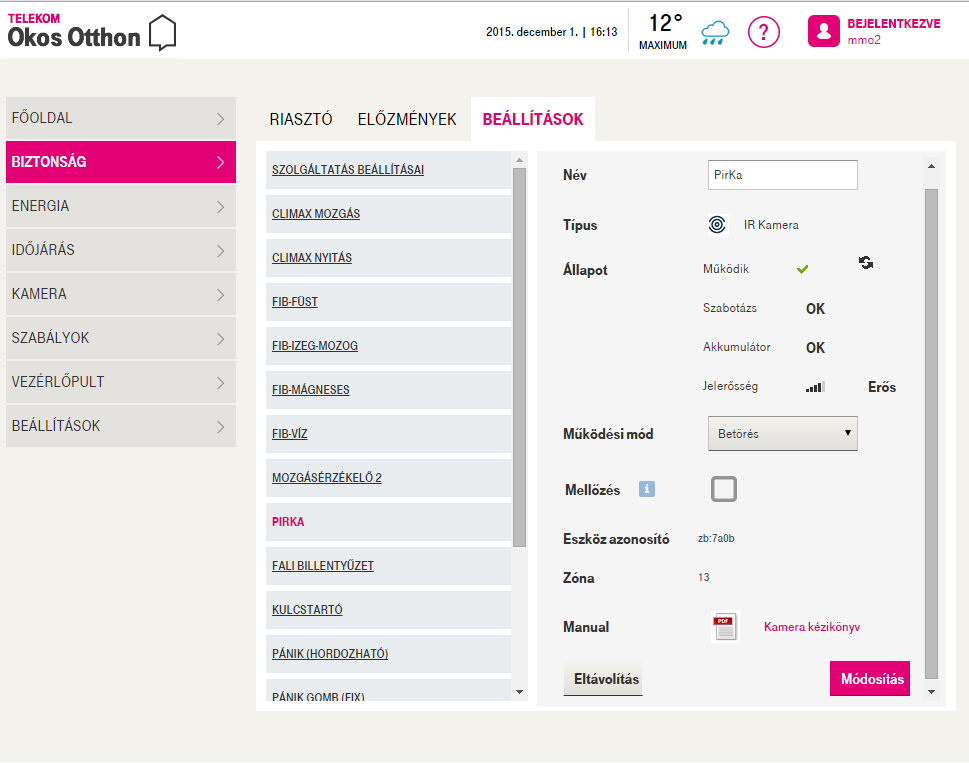Click the Eltávolítás button
This screenshot has width=969, height=763.
point(603,679)
